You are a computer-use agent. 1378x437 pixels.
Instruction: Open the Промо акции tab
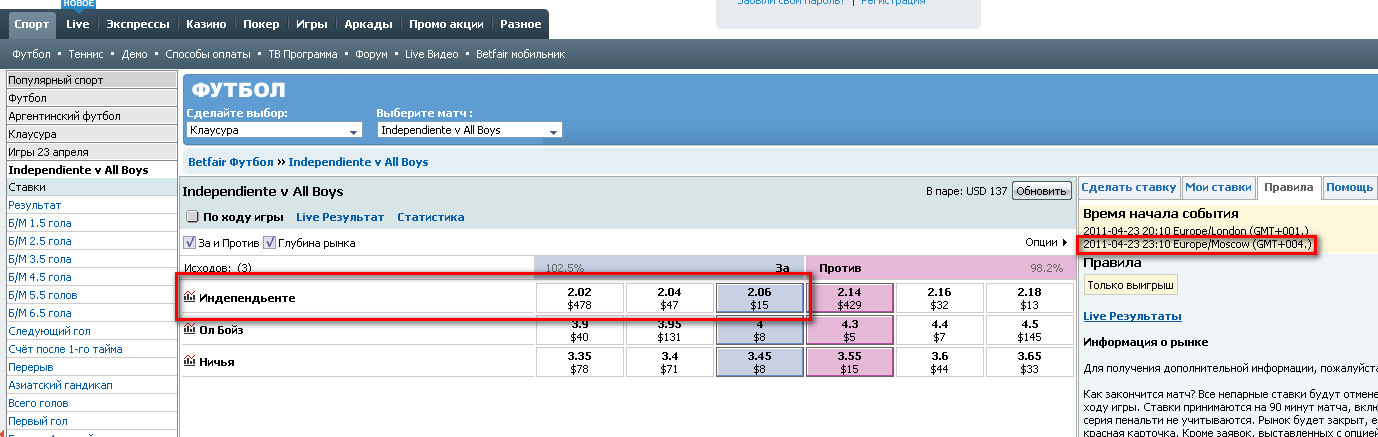pos(446,24)
